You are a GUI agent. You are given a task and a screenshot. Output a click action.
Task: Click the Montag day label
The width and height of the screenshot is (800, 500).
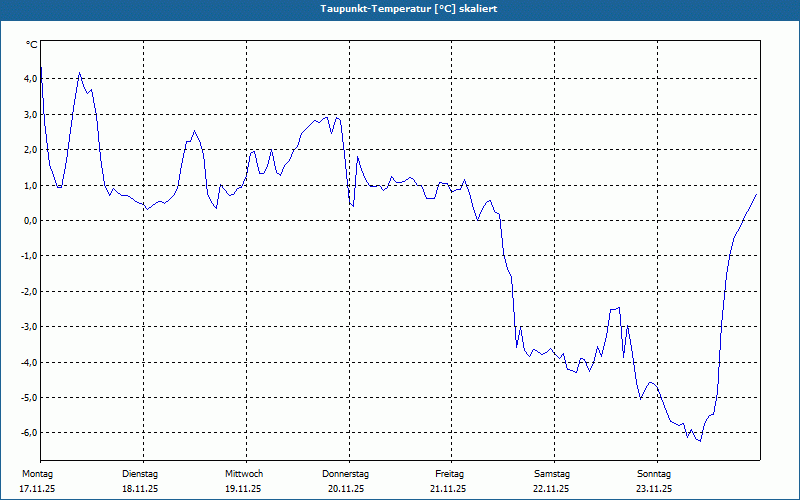(x=37, y=474)
